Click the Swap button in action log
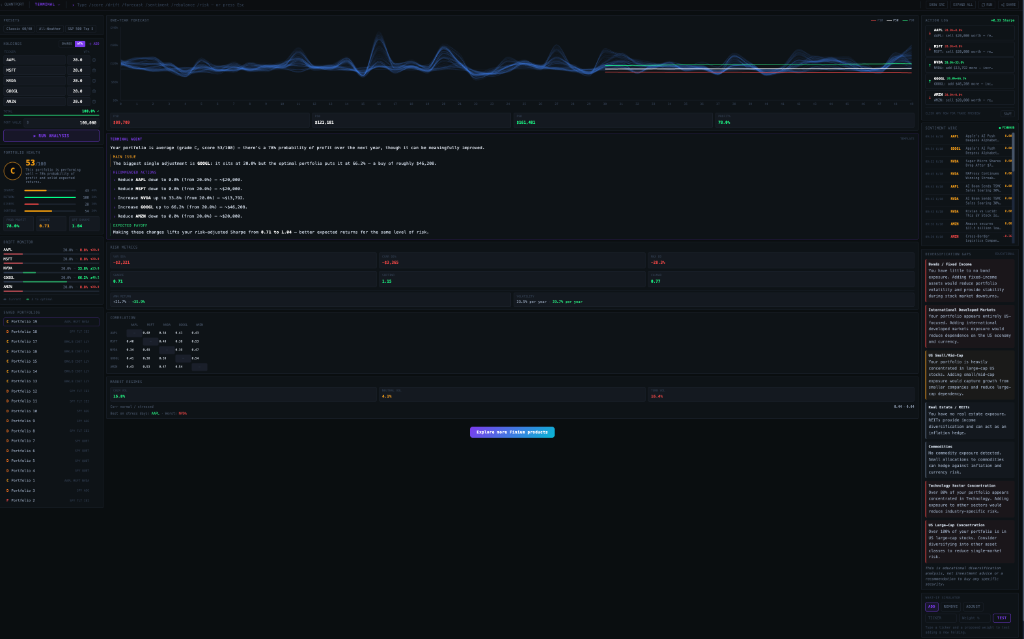Image resolution: width=1024 pixels, height=639 pixels. point(1008,113)
